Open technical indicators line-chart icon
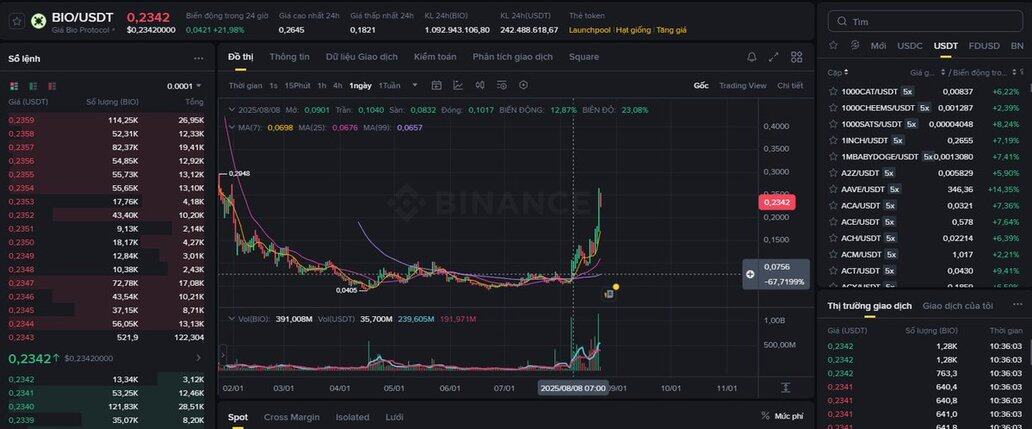1032x429 pixels. 458,86
